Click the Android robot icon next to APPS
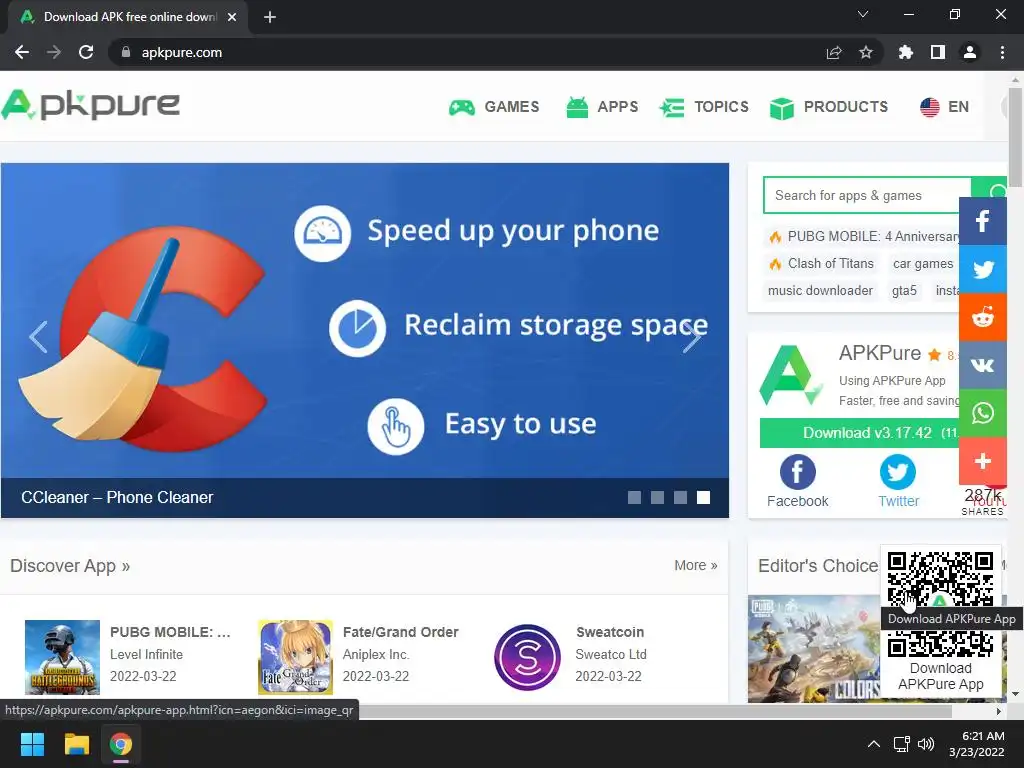Screen dimensions: 1024x768 click(577, 107)
